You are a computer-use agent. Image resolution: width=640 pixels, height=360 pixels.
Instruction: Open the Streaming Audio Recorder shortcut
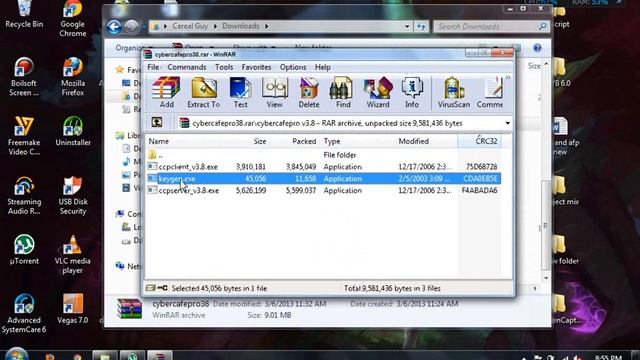click(24, 196)
